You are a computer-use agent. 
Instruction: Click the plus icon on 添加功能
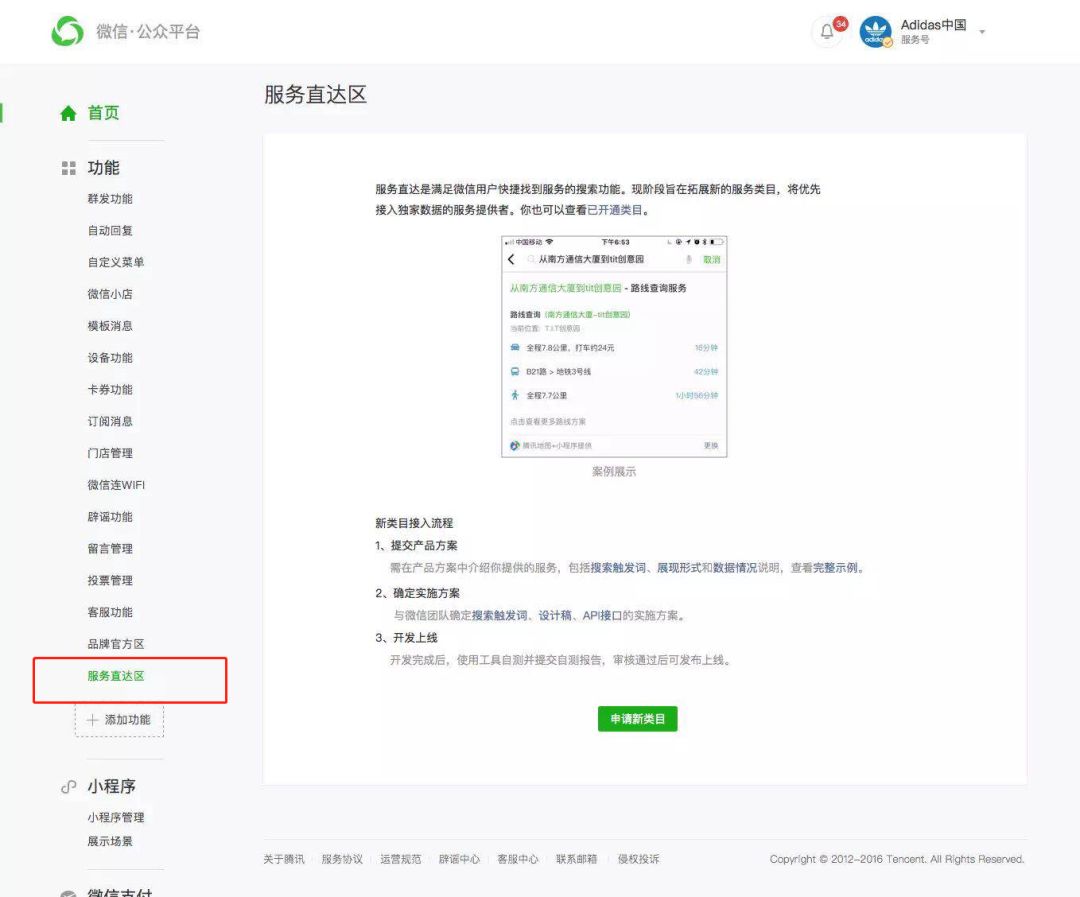point(93,719)
